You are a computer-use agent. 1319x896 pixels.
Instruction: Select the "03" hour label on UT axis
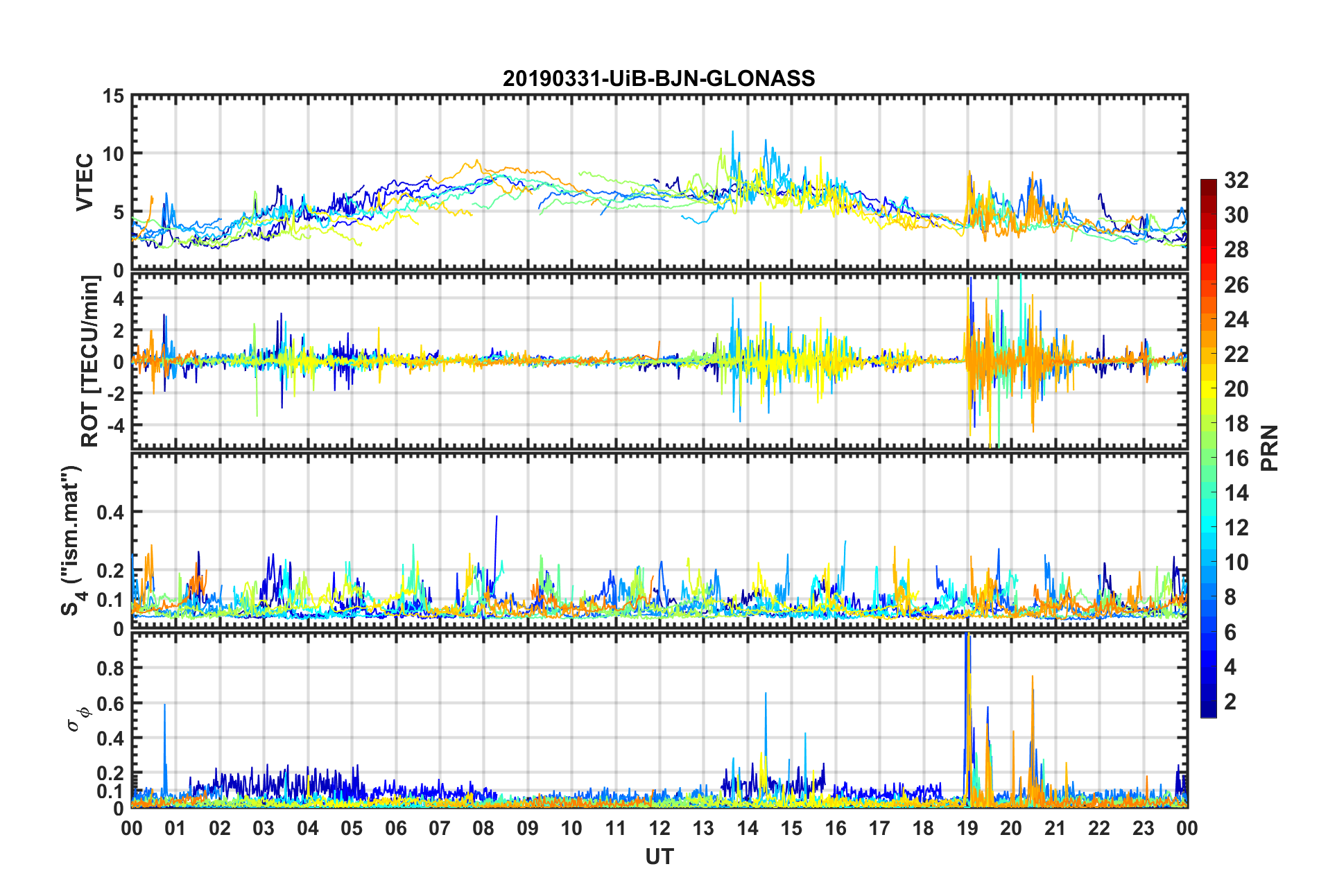point(264,828)
